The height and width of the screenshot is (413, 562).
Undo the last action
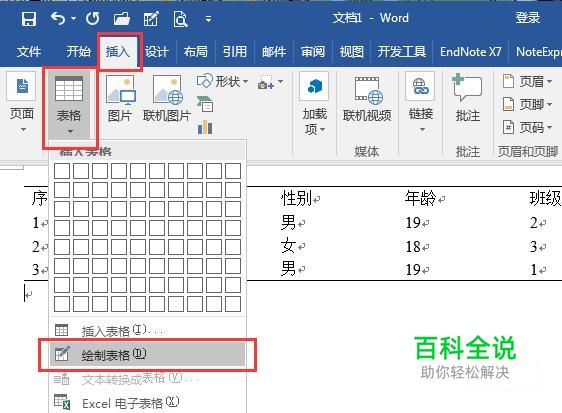pos(58,18)
